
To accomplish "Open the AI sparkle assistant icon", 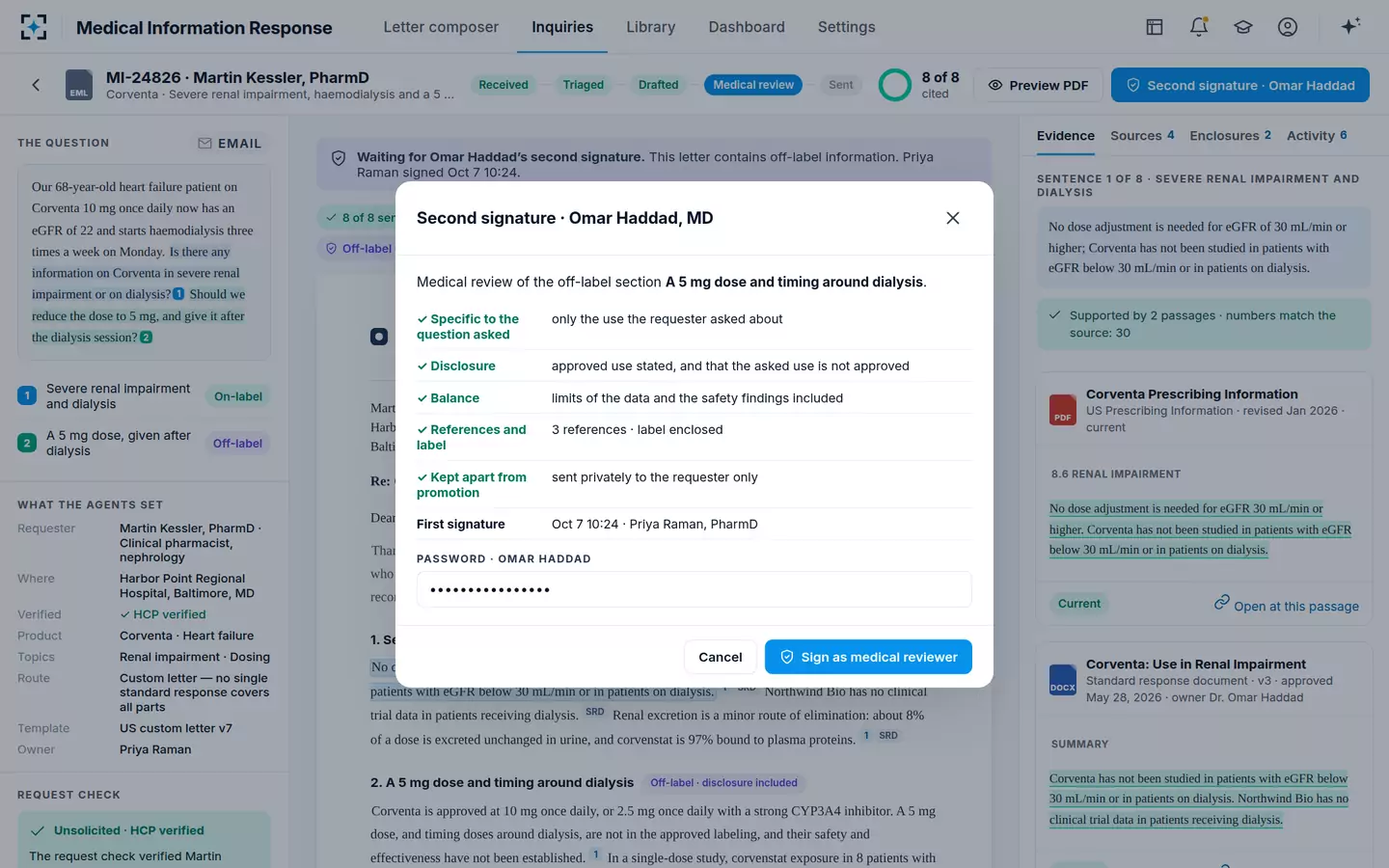I will point(1350,26).
